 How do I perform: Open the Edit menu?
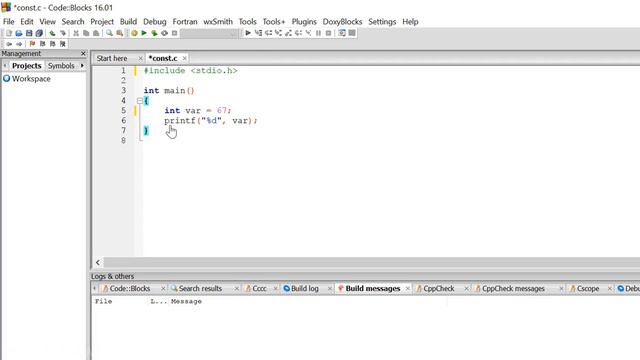27,22
